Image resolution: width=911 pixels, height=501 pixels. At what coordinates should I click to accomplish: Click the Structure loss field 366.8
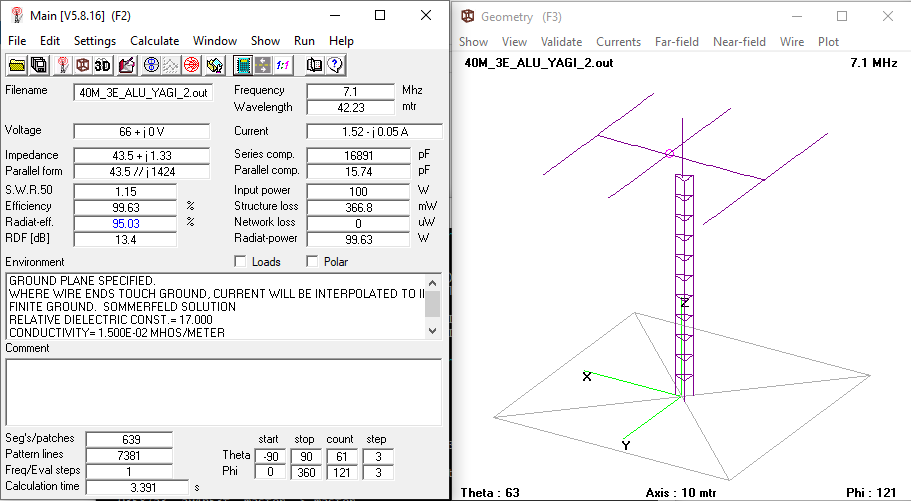[x=358, y=207]
